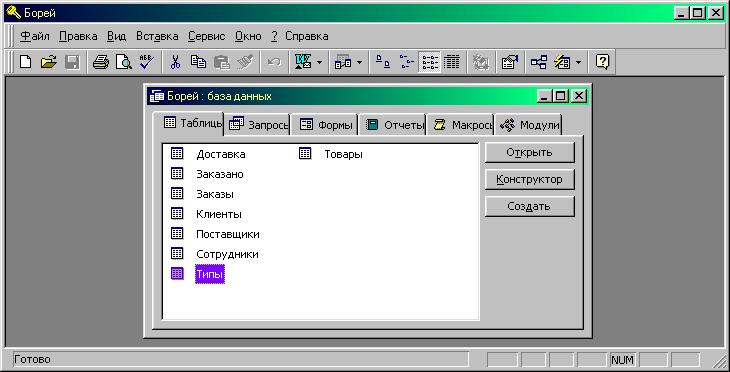Click the Code toolbar icon

[480, 62]
